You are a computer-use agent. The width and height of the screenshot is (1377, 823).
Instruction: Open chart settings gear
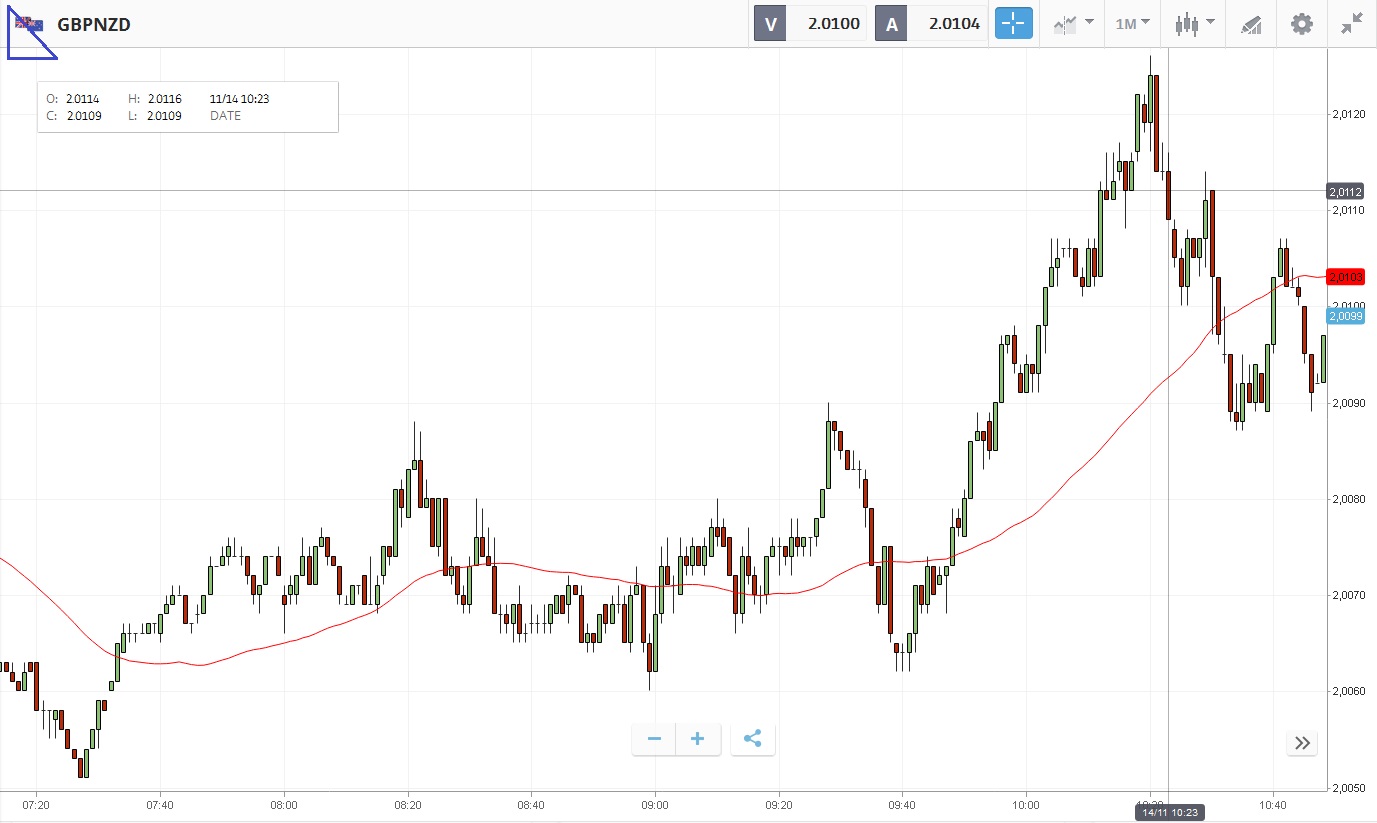[x=1301, y=24]
